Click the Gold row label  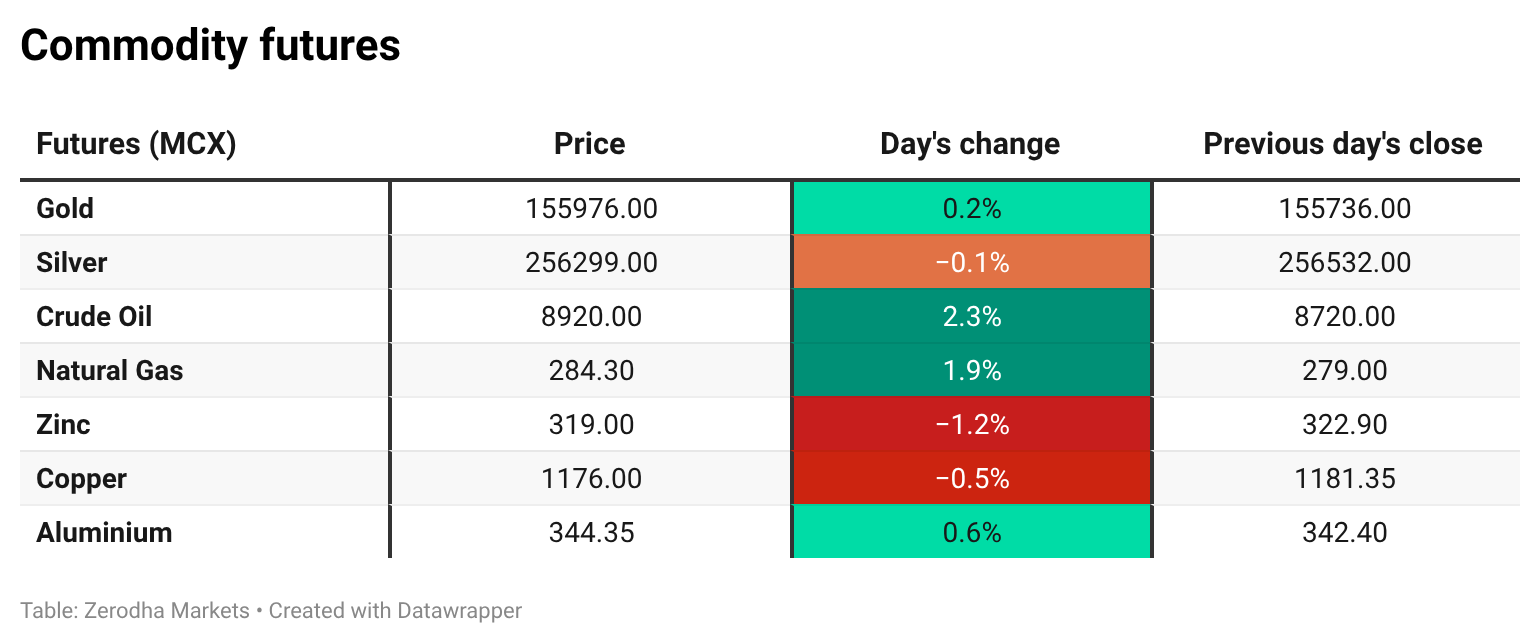click(65, 209)
